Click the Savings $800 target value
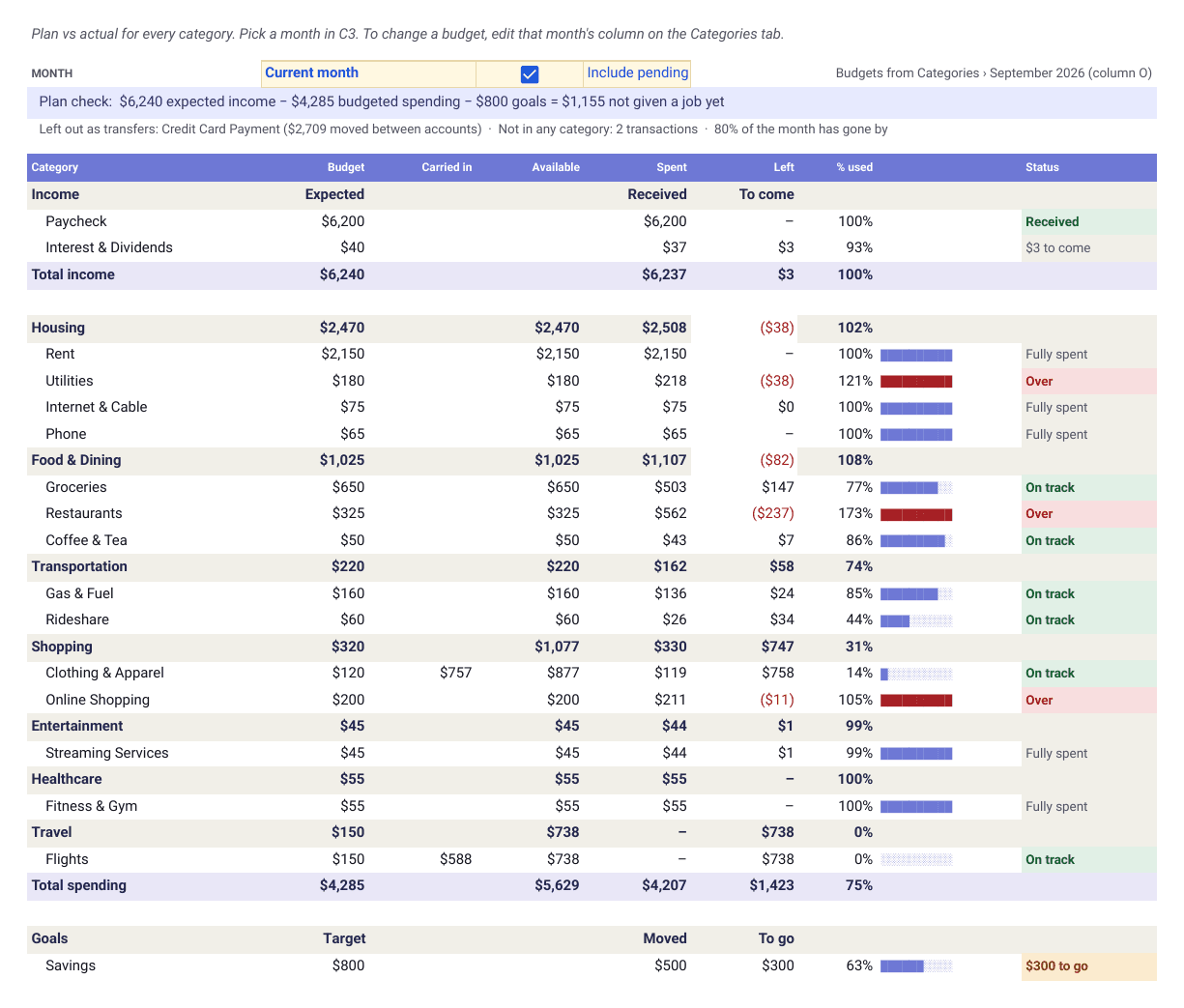Screen dimensions: 1184x1008 click(x=348, y=965)
